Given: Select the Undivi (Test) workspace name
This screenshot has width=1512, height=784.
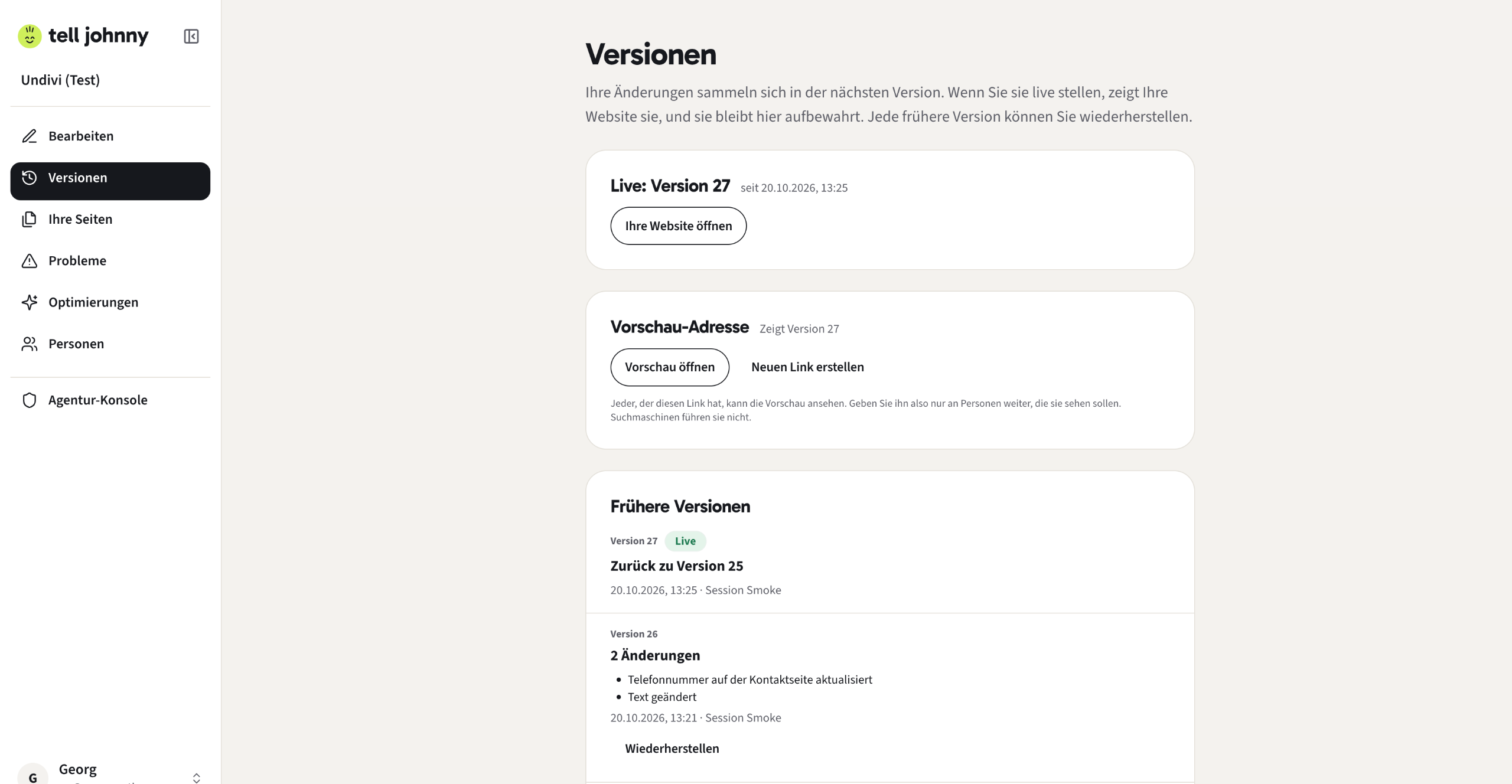Looking at the screenshot, I should tap(60, 80).
